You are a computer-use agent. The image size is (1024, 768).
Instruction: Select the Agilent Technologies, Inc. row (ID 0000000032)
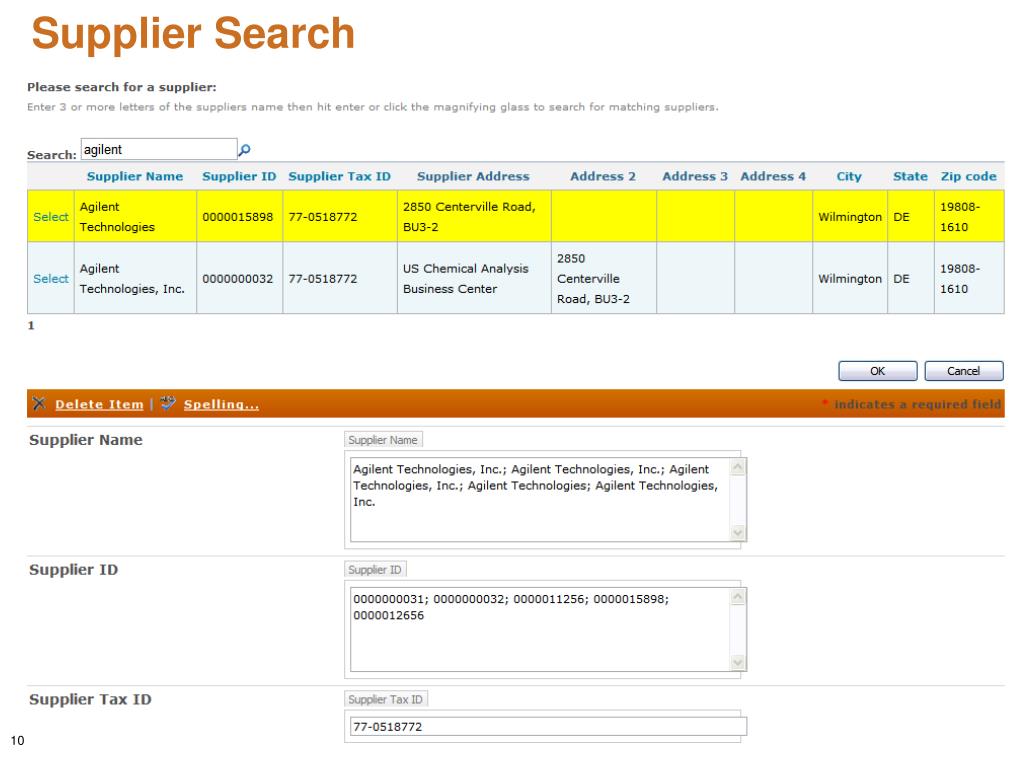click(x=50, y=279)
